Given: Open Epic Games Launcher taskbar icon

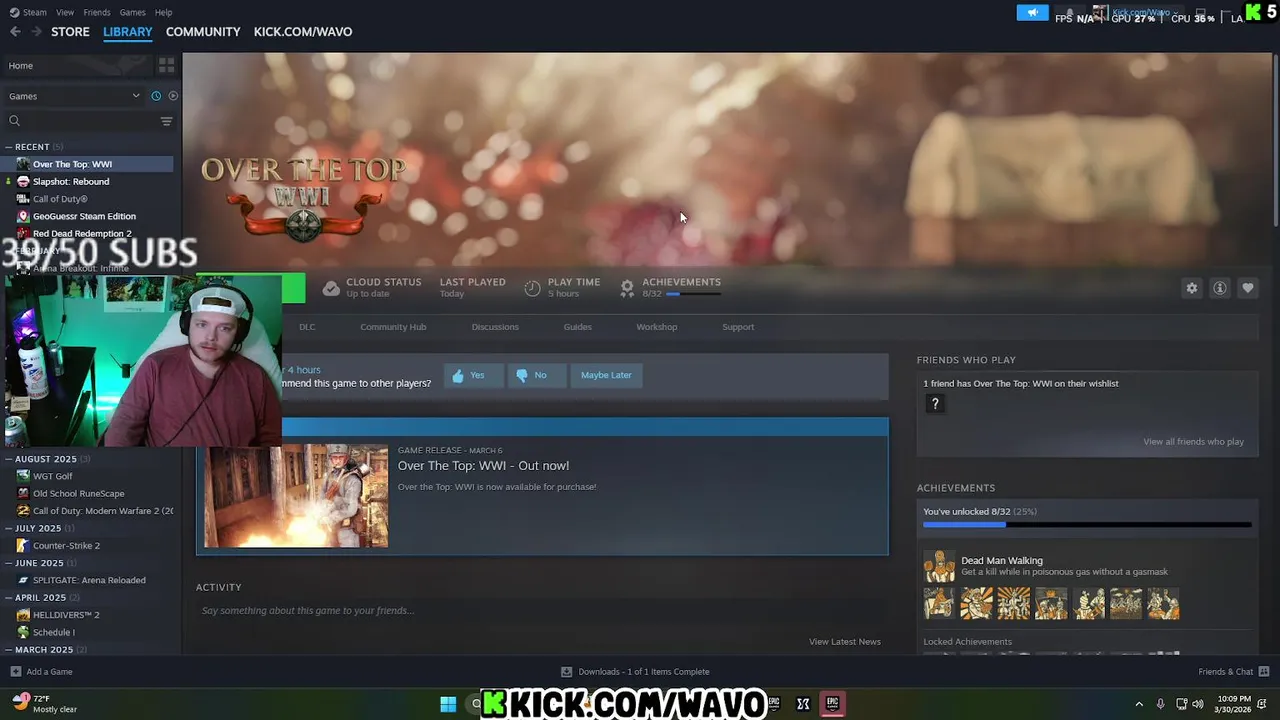Looking at the screenshot, I should pyautogui.click(x=832, y=704).
